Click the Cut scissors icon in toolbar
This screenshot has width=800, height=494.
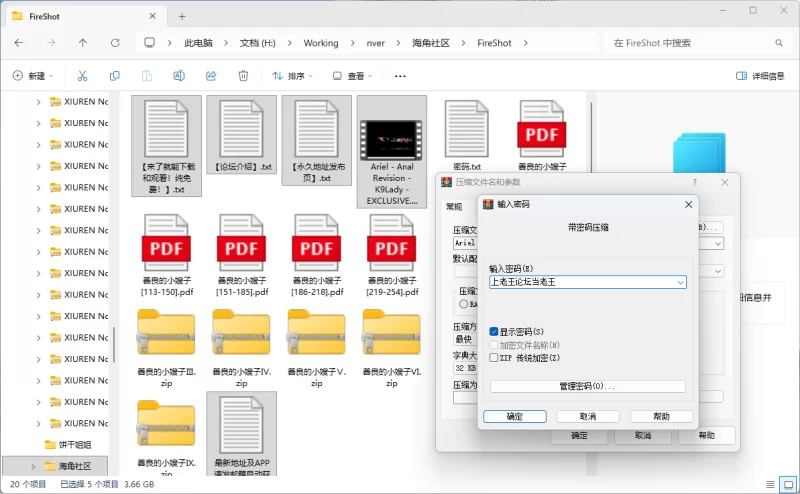82,76
